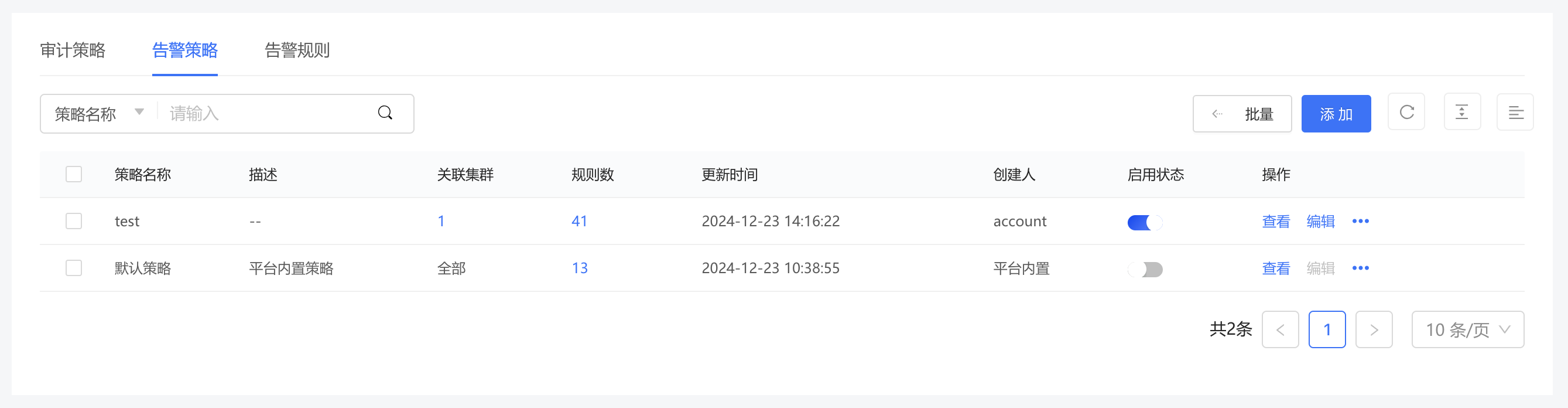
Task: Open the 10 条/页 page size dropdown
Action: coord(1467,330)
